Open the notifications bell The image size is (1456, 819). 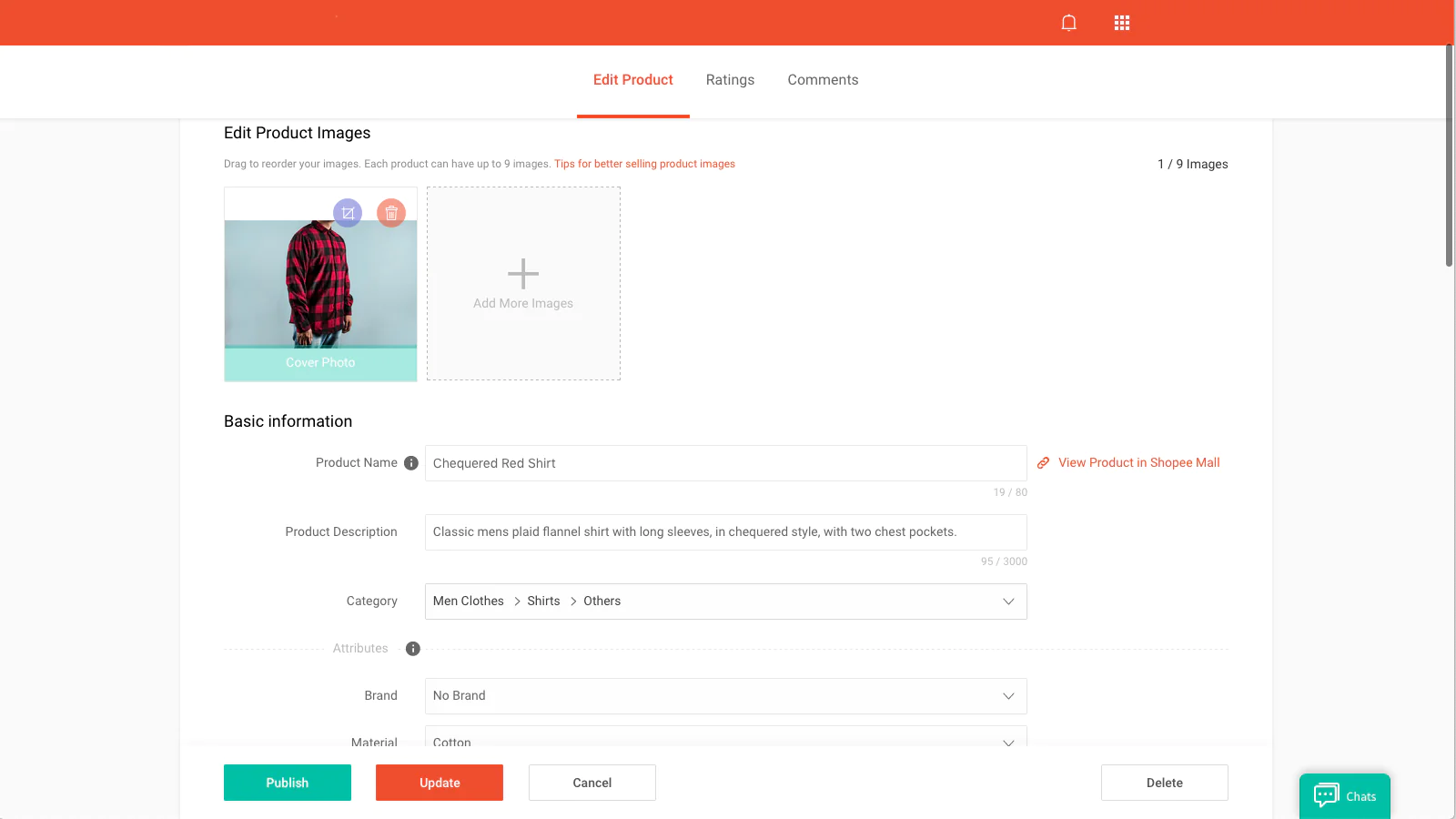(1069, 23)
